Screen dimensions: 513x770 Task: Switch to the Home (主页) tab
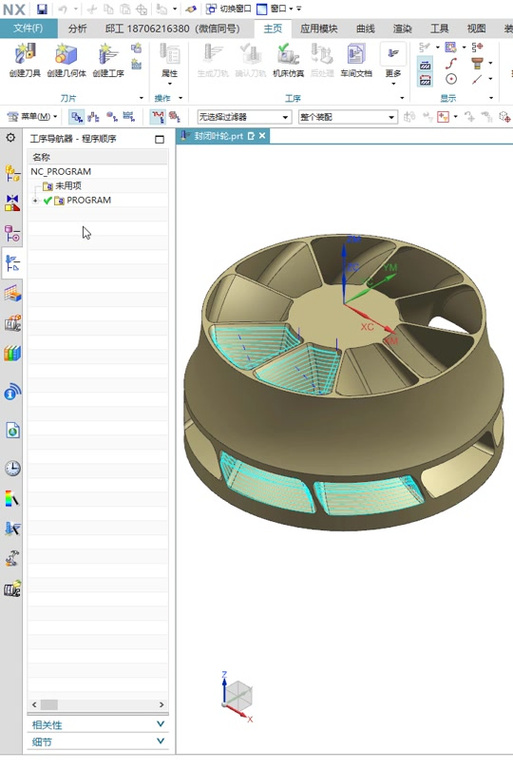[x=272, y=28]
